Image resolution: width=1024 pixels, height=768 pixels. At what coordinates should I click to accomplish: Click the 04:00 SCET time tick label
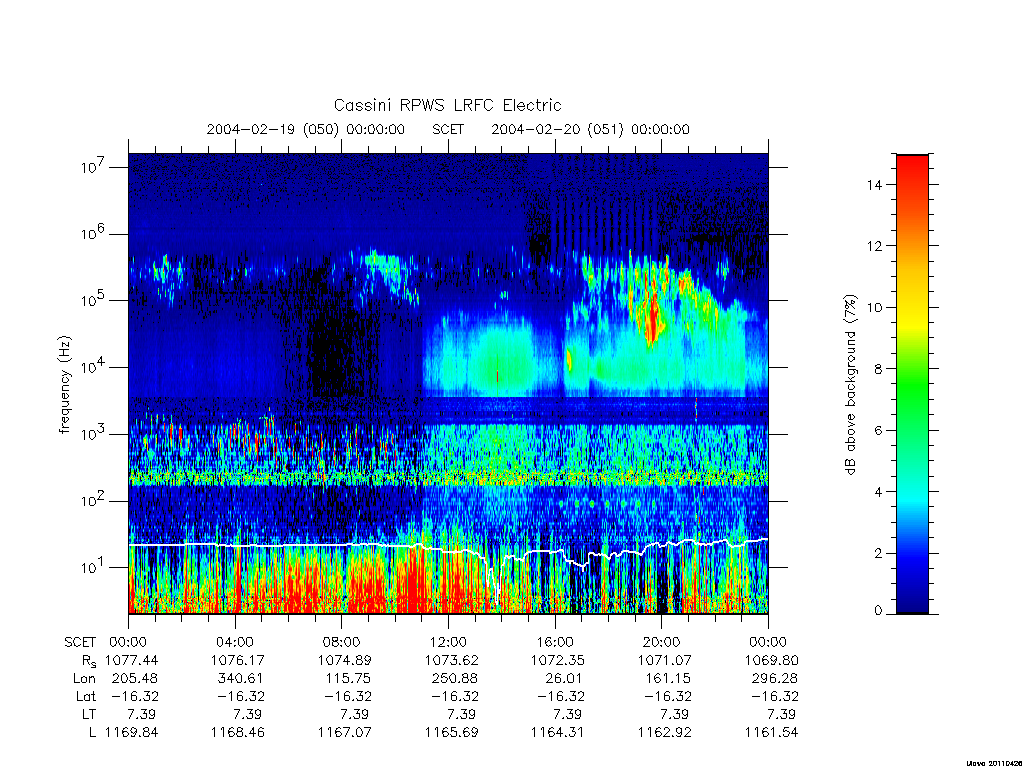pos(235,642)
